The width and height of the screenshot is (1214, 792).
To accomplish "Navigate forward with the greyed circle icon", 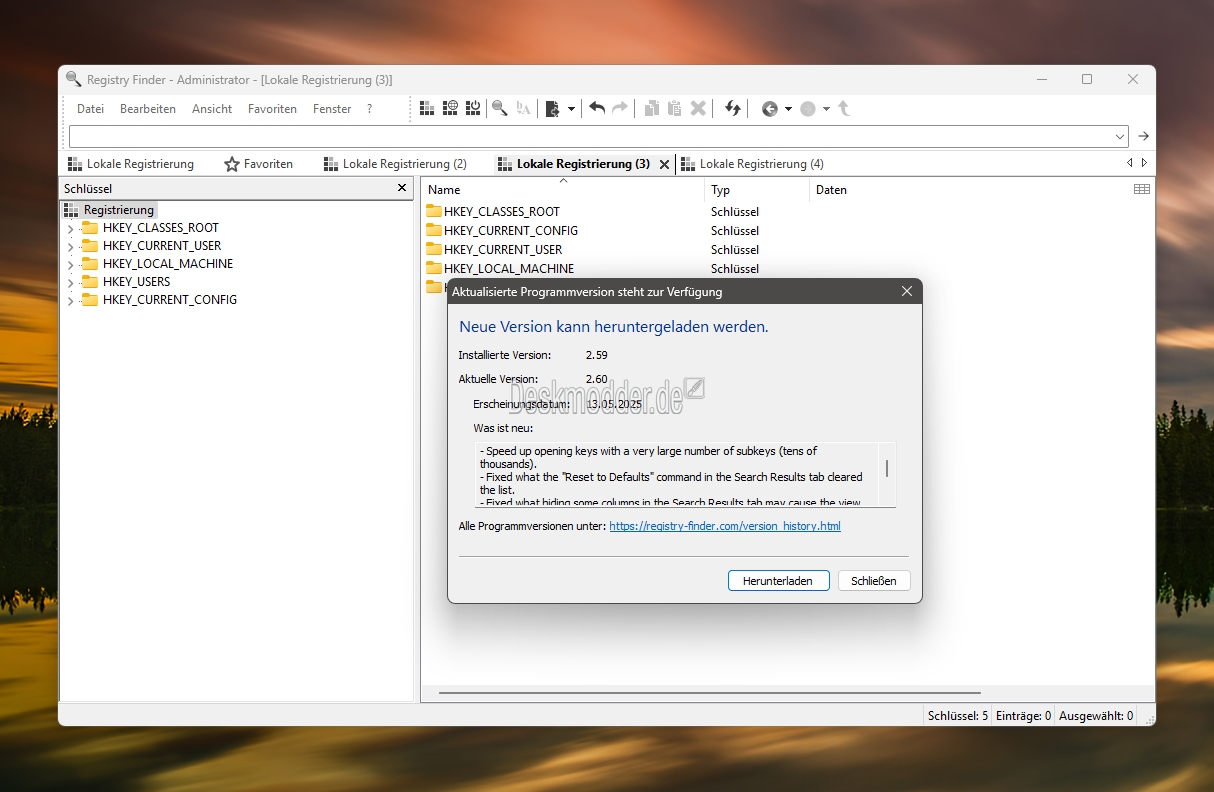I will [x=808, y=109].
